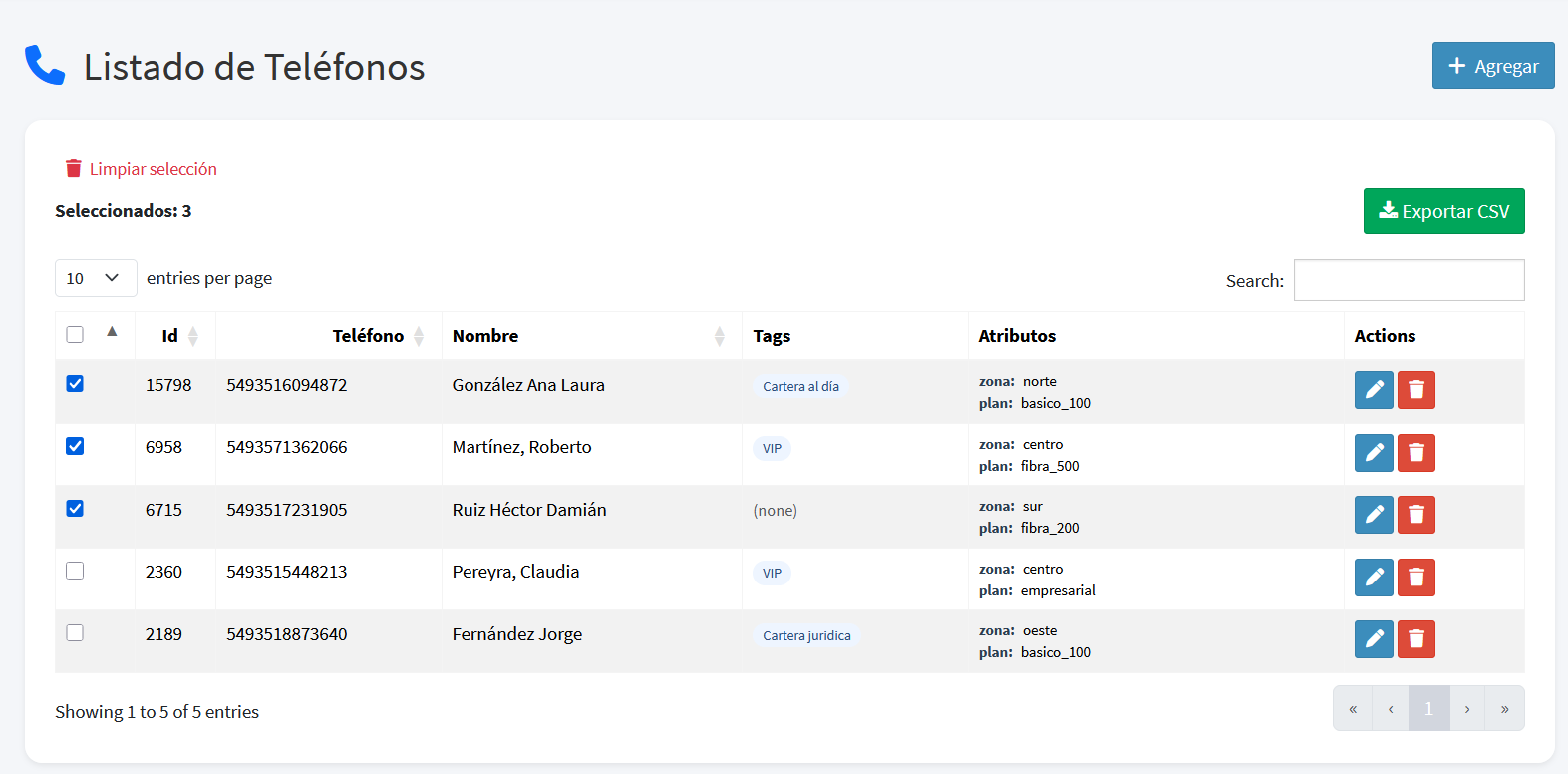Open the entries per page dropdown

(x=96, y=278)
